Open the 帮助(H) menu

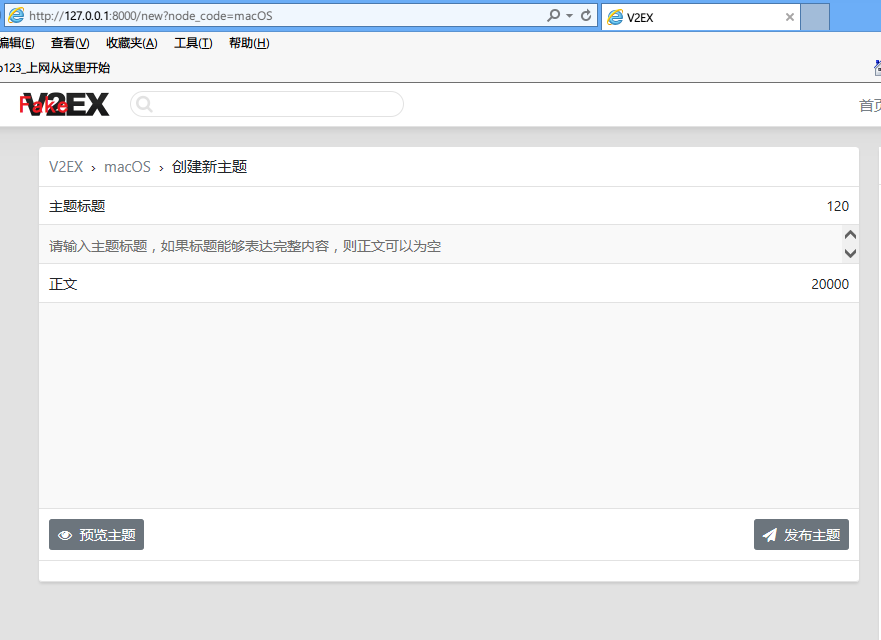[249, 43]
